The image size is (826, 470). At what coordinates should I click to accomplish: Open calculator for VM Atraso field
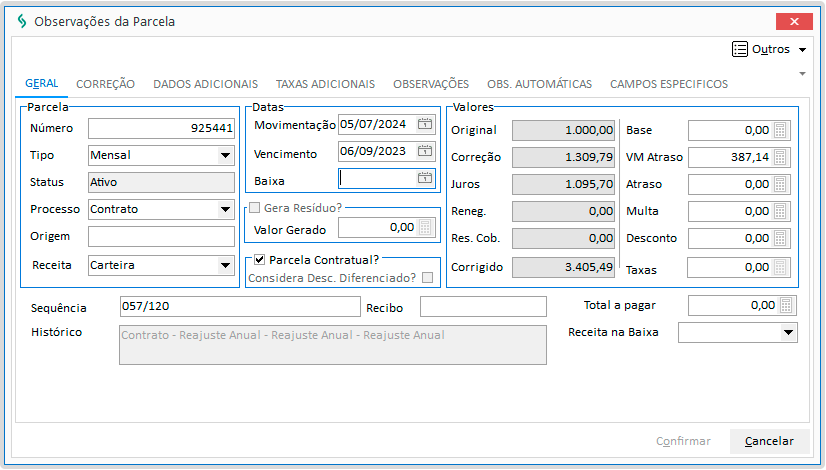tap(781, 157)
